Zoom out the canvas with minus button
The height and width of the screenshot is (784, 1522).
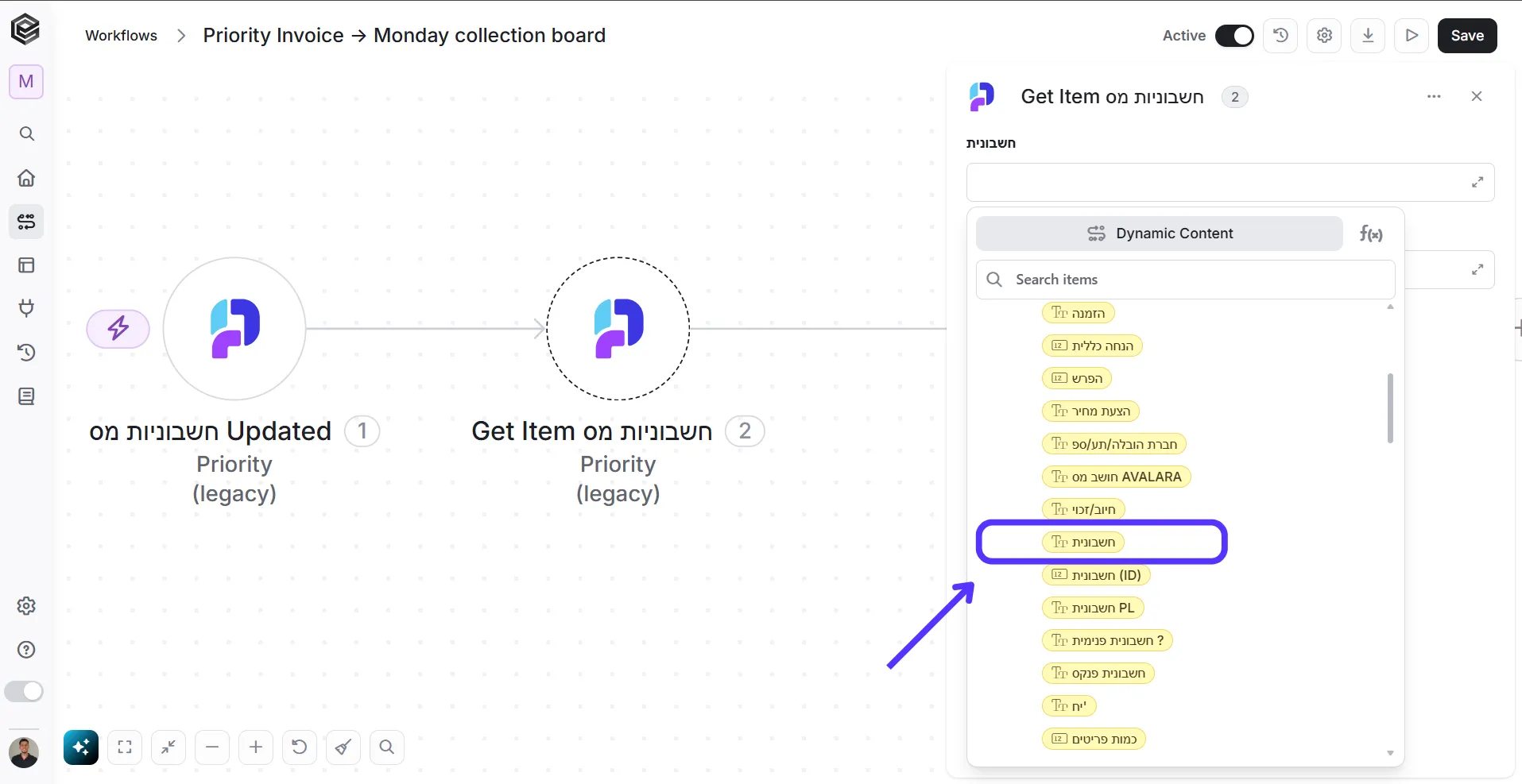(x=212, y=747)
